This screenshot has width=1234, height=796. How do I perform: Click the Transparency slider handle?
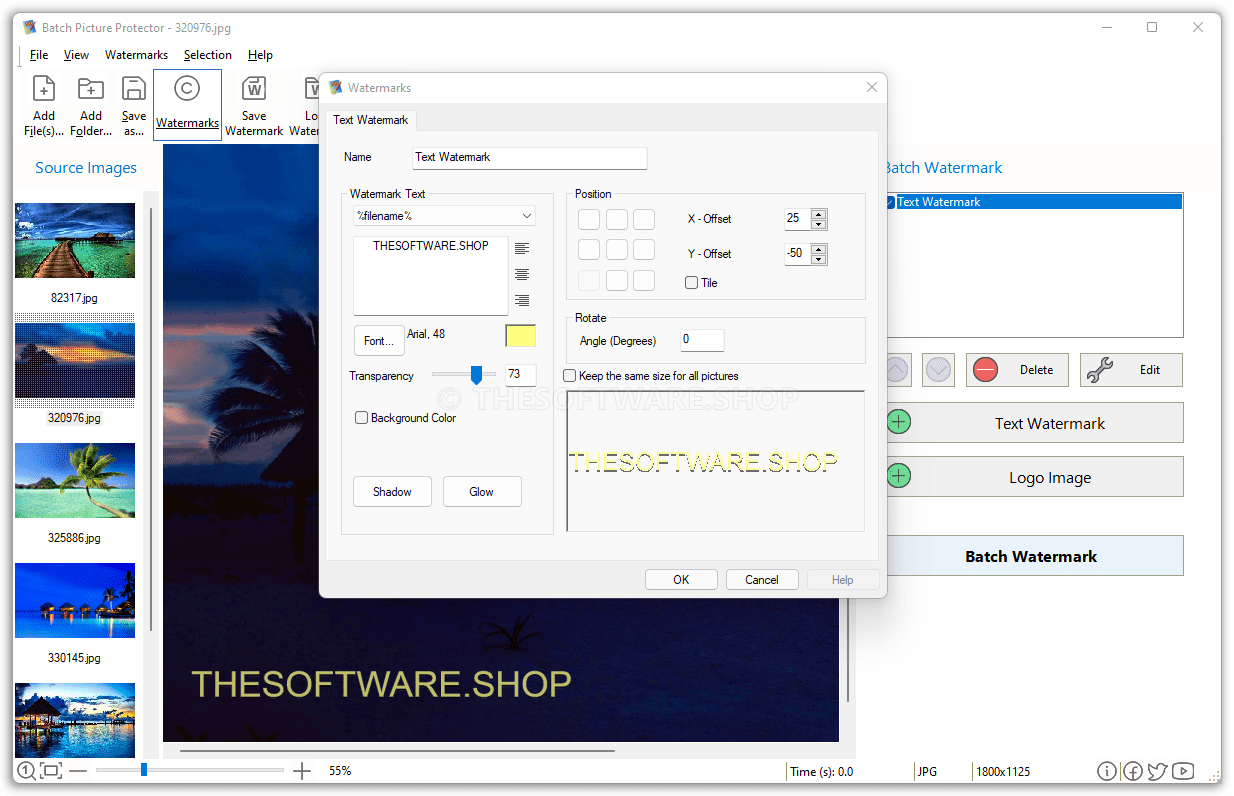click(476, 375)
